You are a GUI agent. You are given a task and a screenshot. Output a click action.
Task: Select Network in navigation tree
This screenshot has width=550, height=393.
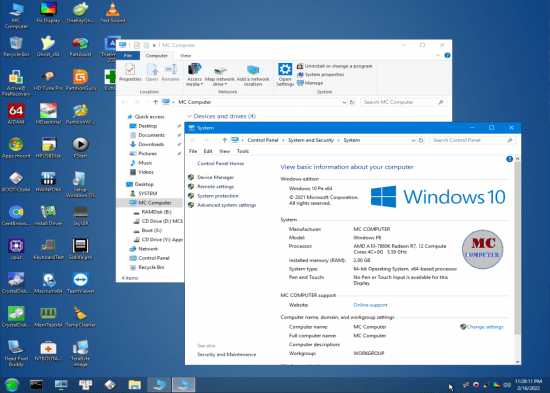(x=144, y=249)
